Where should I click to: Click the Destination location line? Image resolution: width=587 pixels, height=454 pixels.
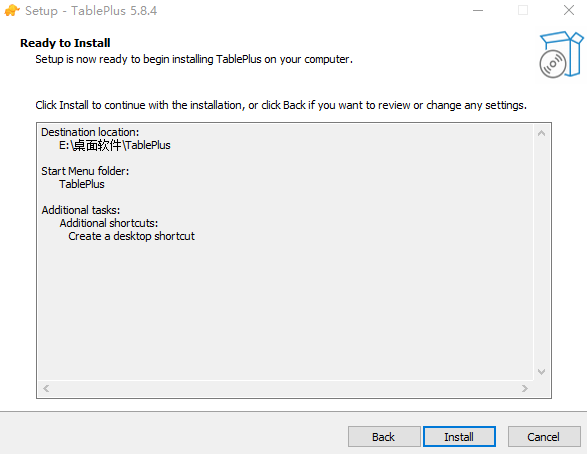90,132
